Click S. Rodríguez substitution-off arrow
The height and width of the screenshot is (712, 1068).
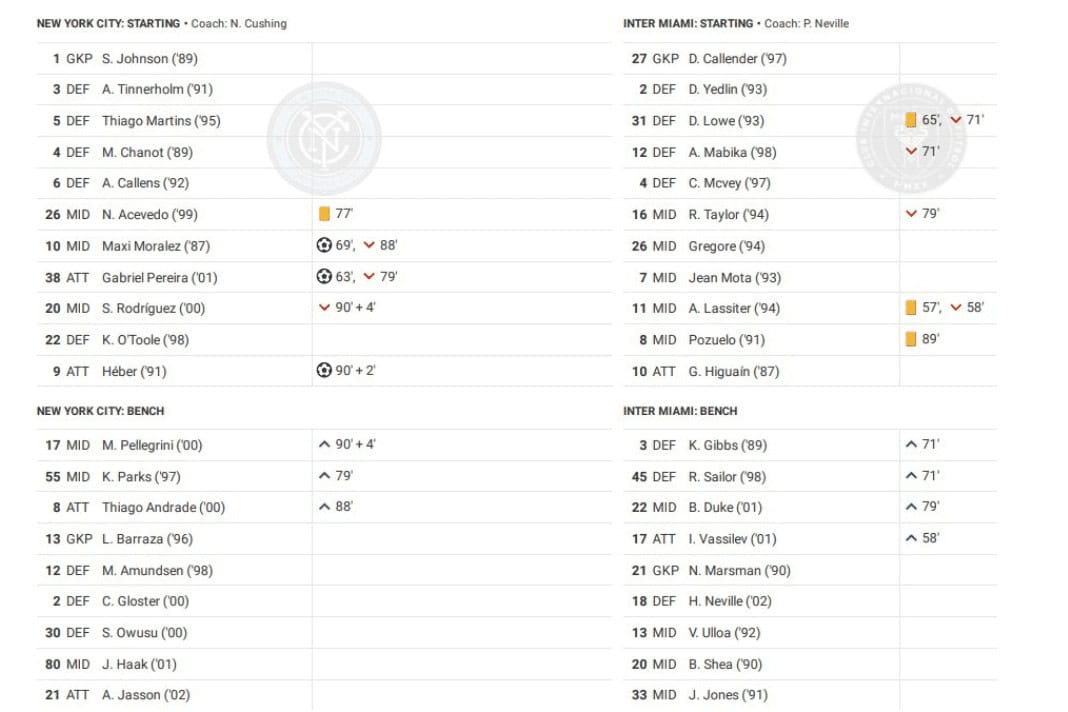pyautogui.click(x=324, y=308)
